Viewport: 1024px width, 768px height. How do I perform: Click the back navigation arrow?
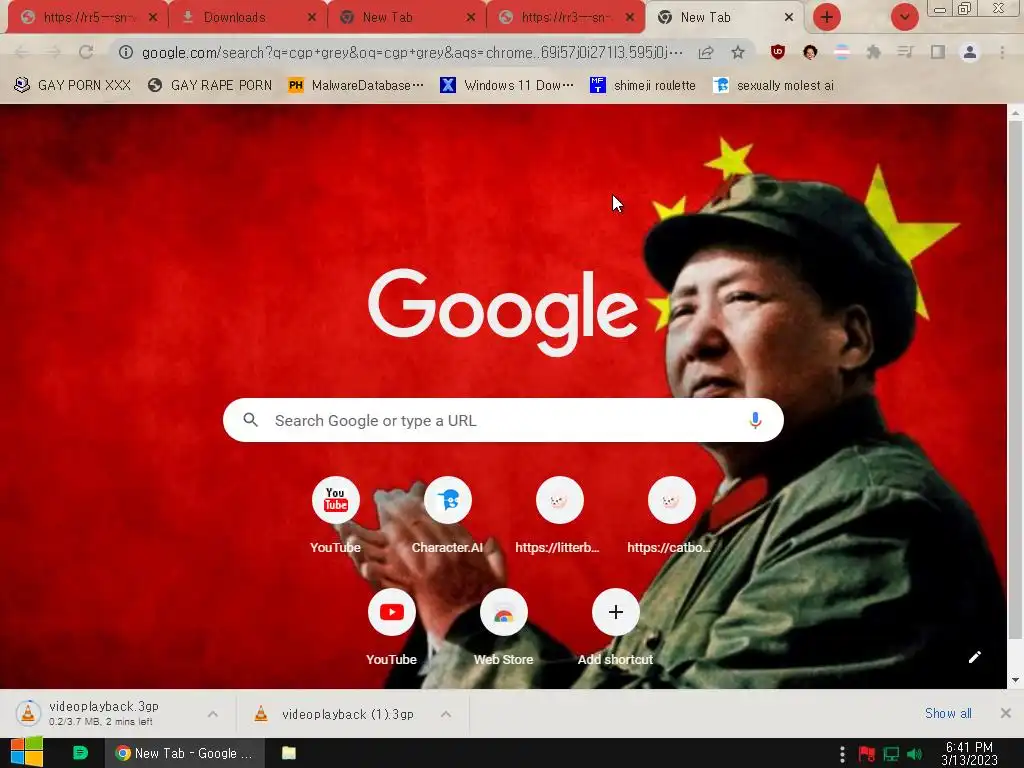coord(22,52)
